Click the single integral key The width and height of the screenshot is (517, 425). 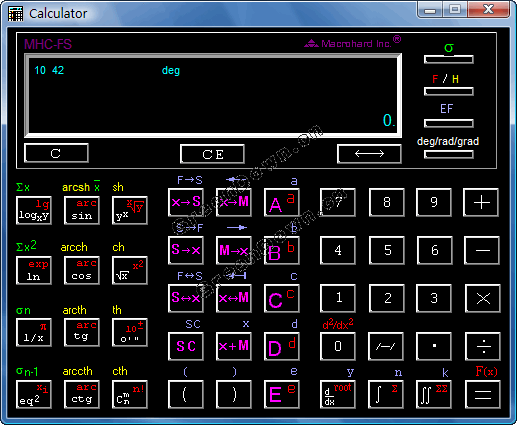(386, 394)
